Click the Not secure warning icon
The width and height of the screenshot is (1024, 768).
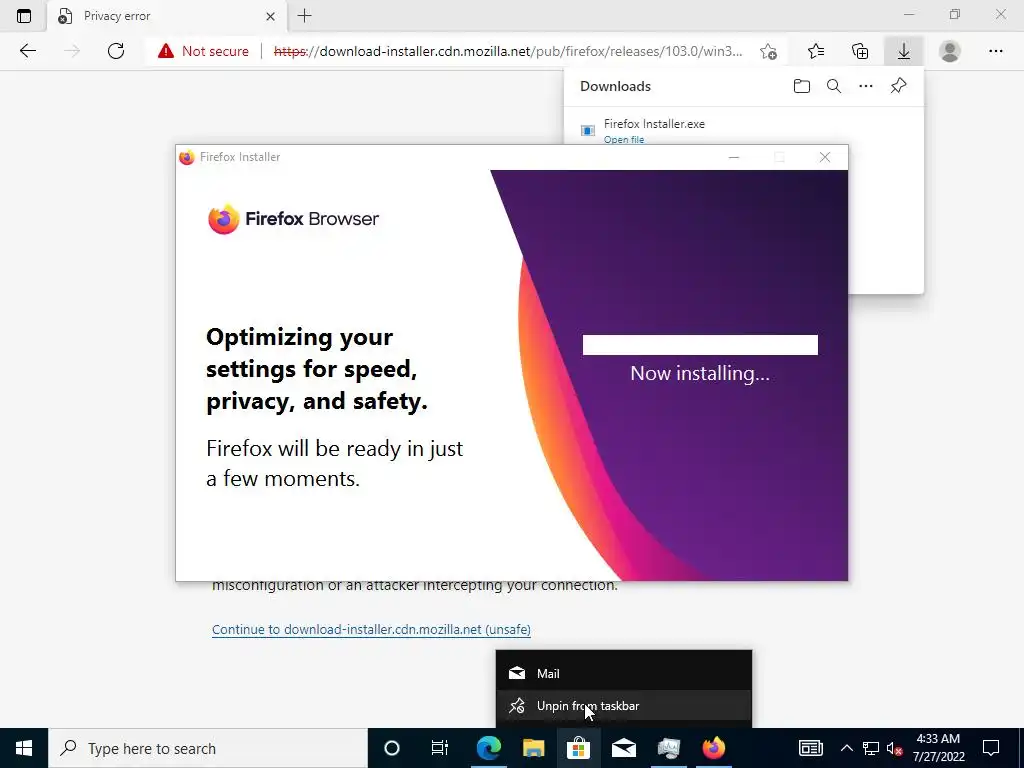point(166,51)
